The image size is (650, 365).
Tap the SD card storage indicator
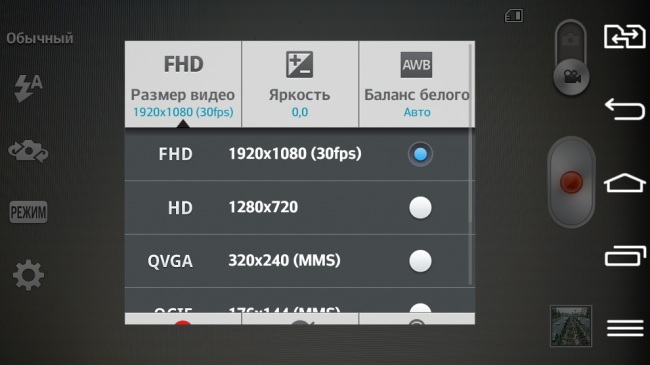point(514,16)
